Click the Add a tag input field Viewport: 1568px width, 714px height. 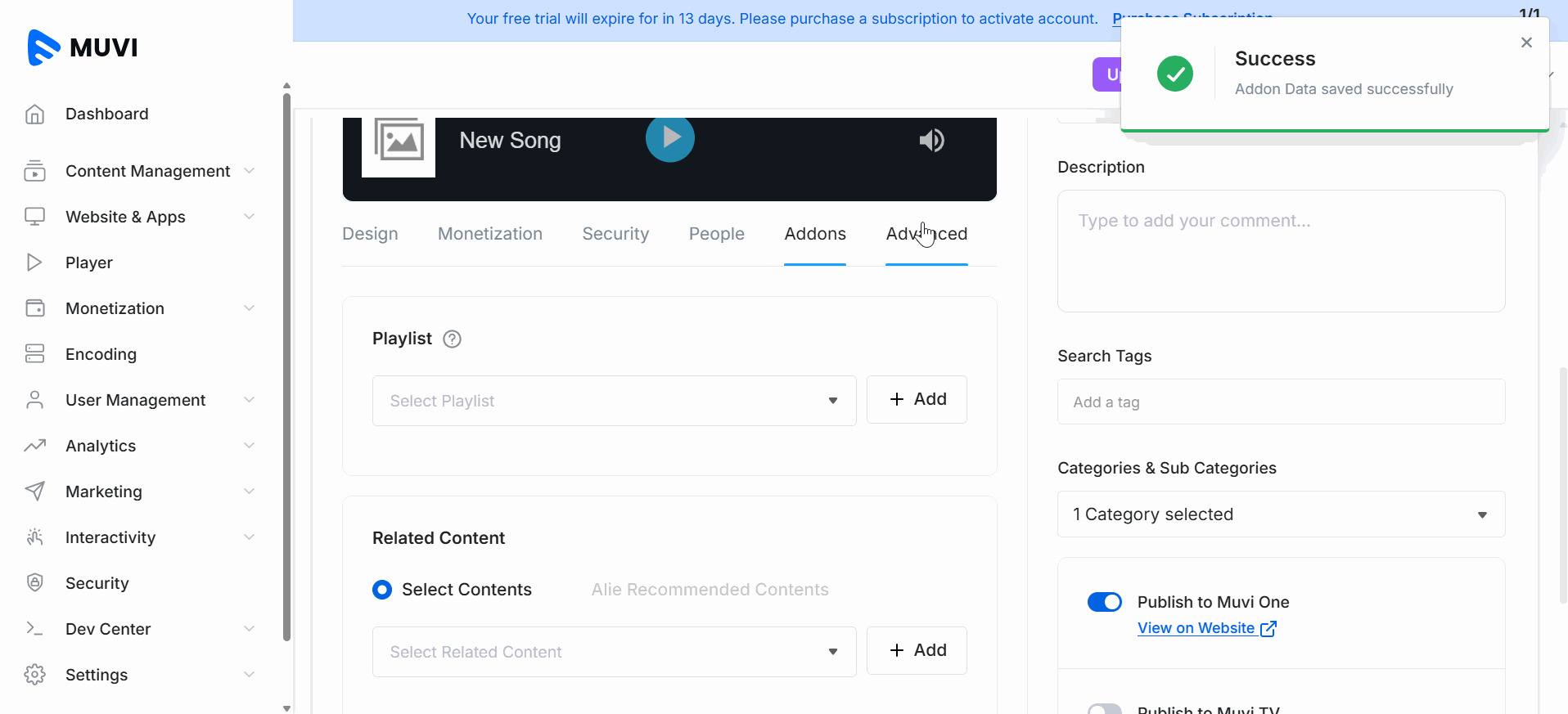tap(1281, 402)
